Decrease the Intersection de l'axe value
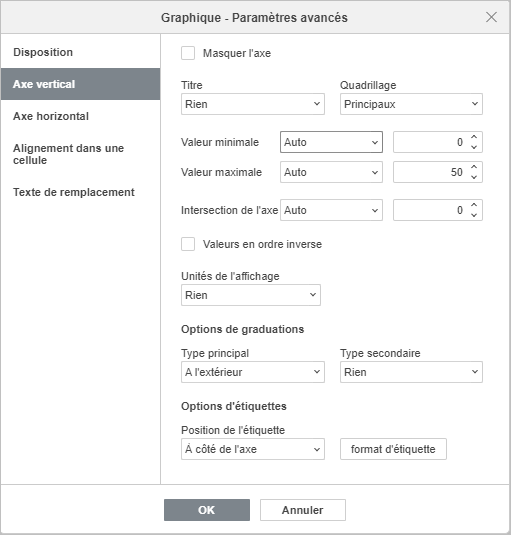This screenshot has width=511, height=535. point(474,215)
